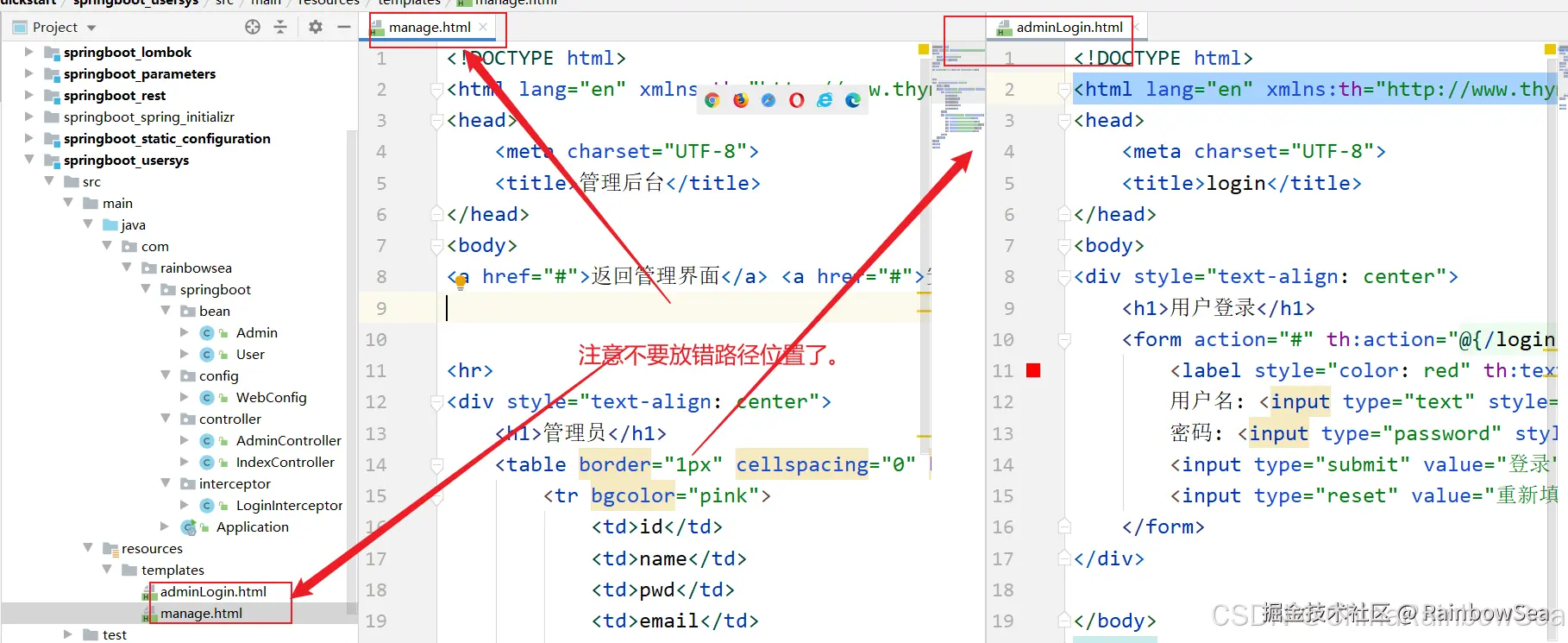The width and height of the screenshot is (1568, 643).
Task: Select AdminController in project tree
Action: pyautogui.click(x=289, y=441)
